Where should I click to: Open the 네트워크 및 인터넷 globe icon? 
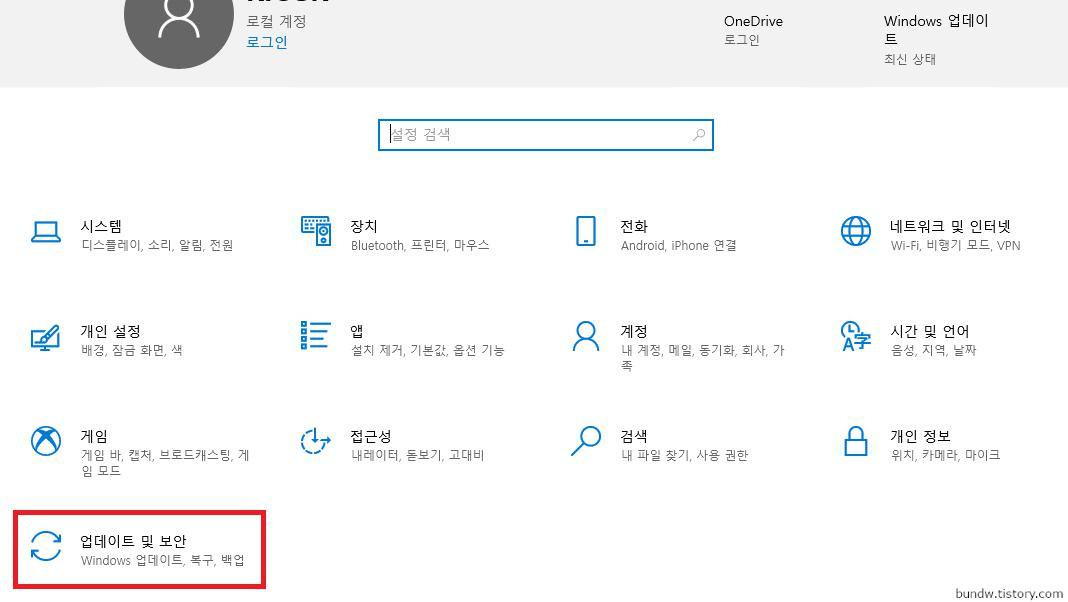pyautogui.click(x=855, y=232)
